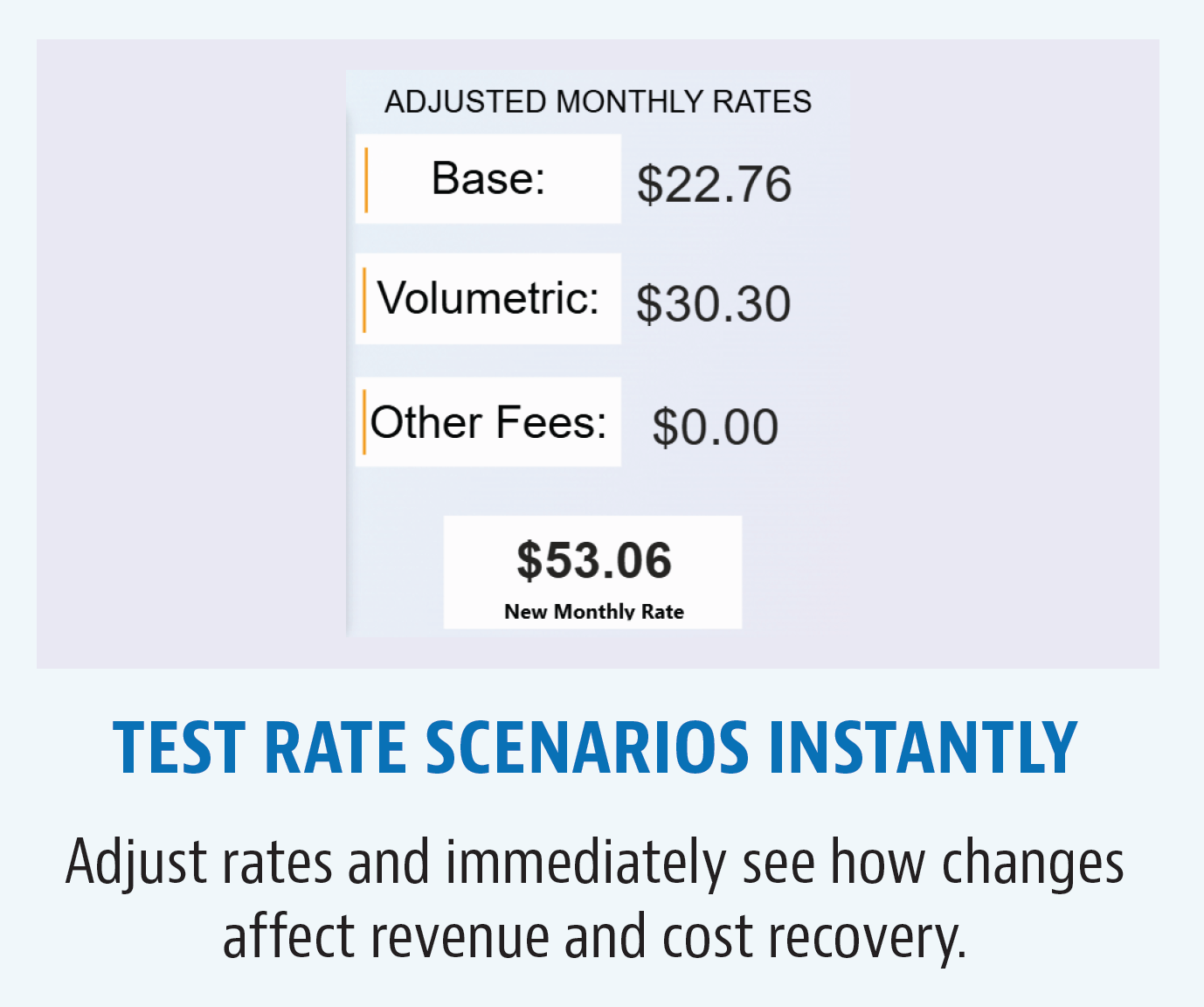
Task: Click the orange bar beside Base
Action: click(x=366, y=180)
